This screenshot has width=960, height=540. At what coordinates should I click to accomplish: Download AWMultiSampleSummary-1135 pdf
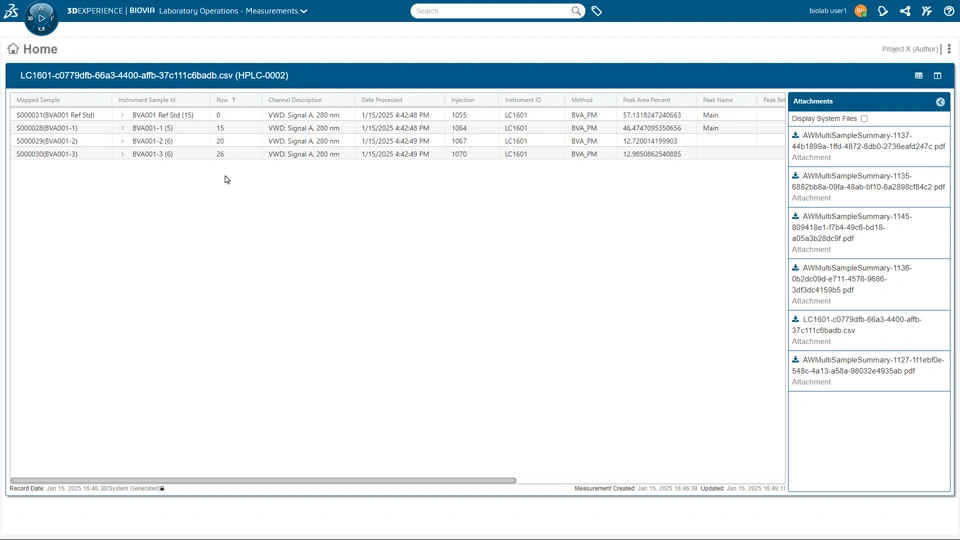point(795,176)
